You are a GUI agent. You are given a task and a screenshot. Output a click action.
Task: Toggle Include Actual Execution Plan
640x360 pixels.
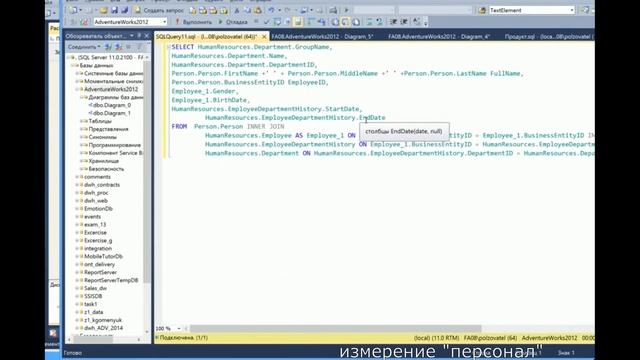pos(311,22)
